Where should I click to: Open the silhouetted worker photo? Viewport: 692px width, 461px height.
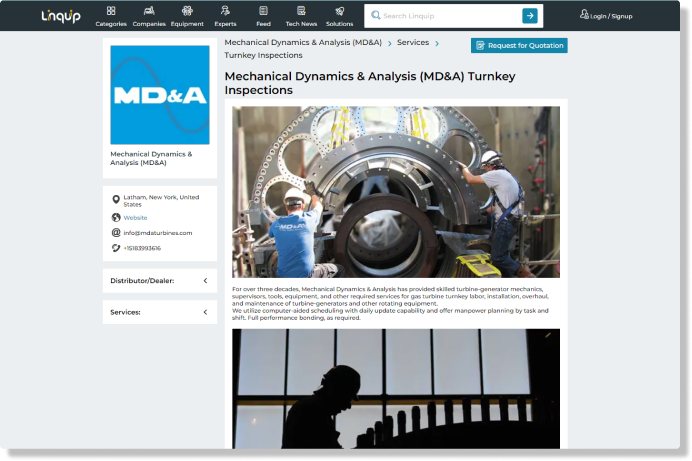click(x=396, y=389)
